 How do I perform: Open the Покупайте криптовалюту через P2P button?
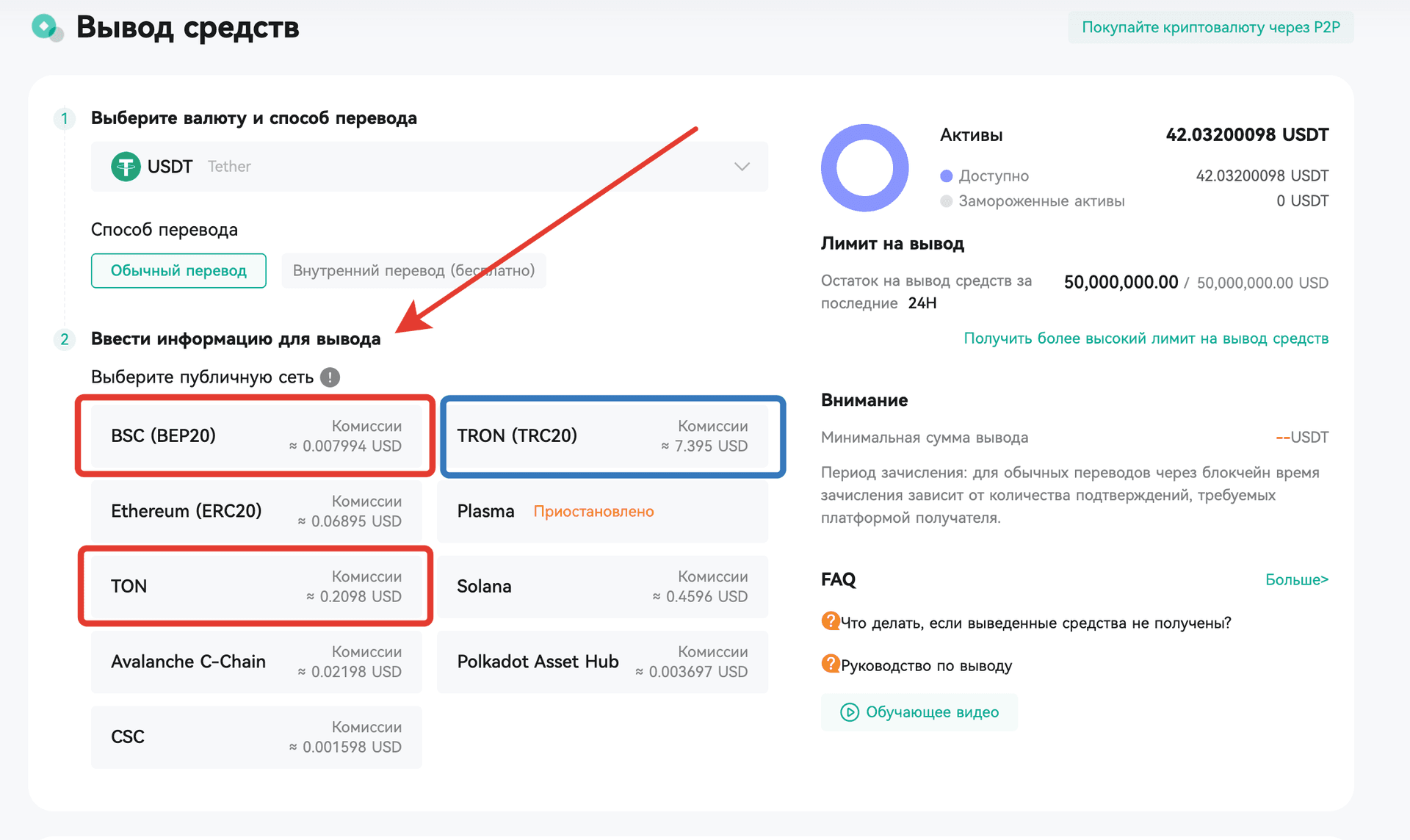(x=1211, y=27)
